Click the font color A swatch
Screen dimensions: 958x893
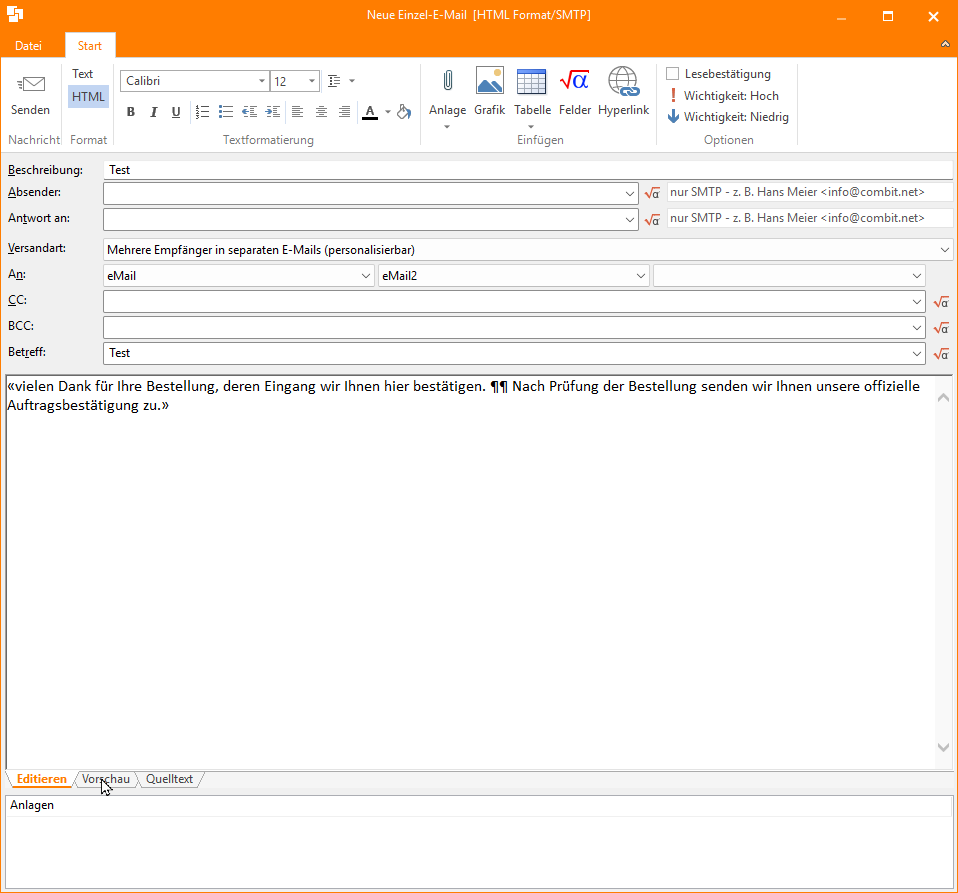coord(370,112)
